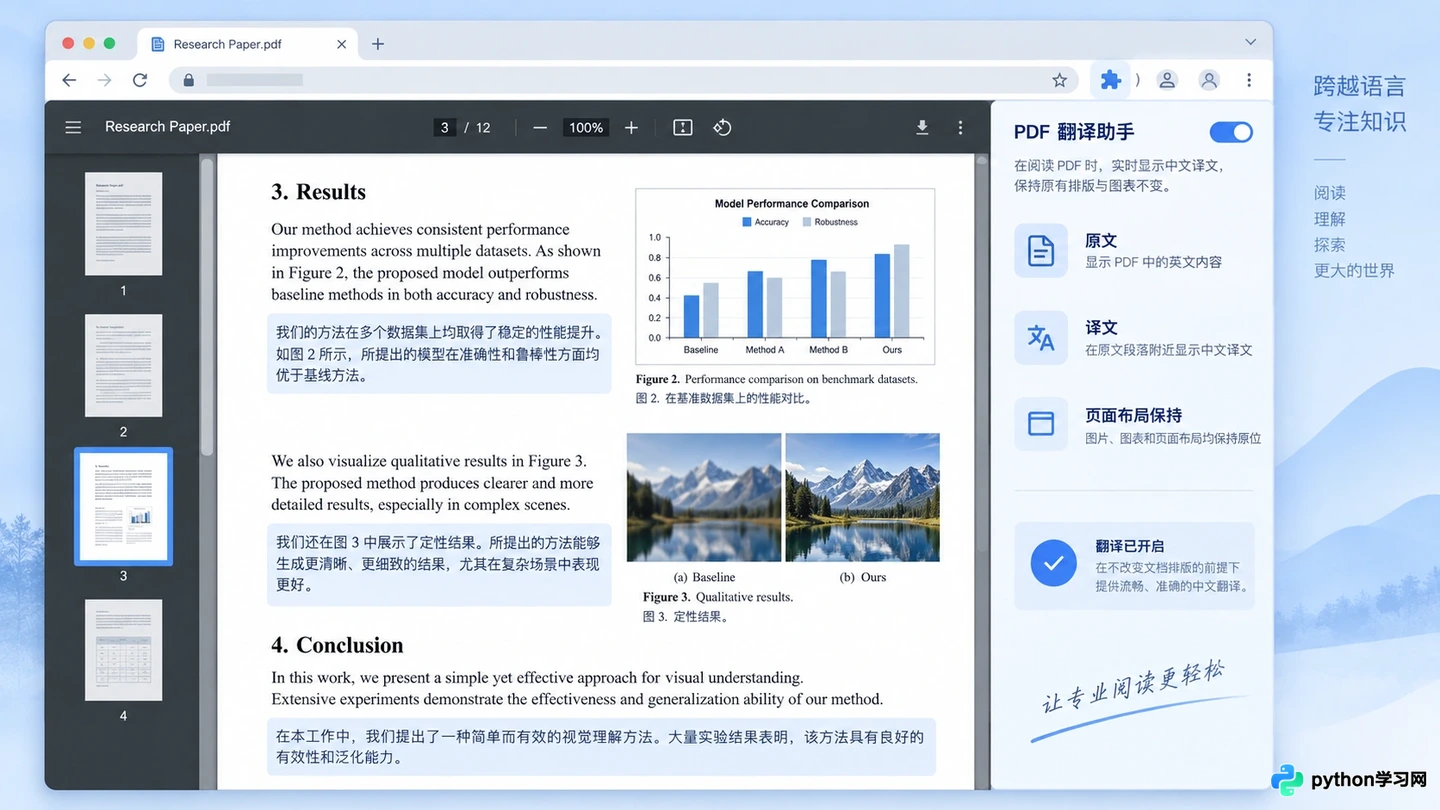
Task: Go forward using the browser forward arrow
Action: point(105,80)
